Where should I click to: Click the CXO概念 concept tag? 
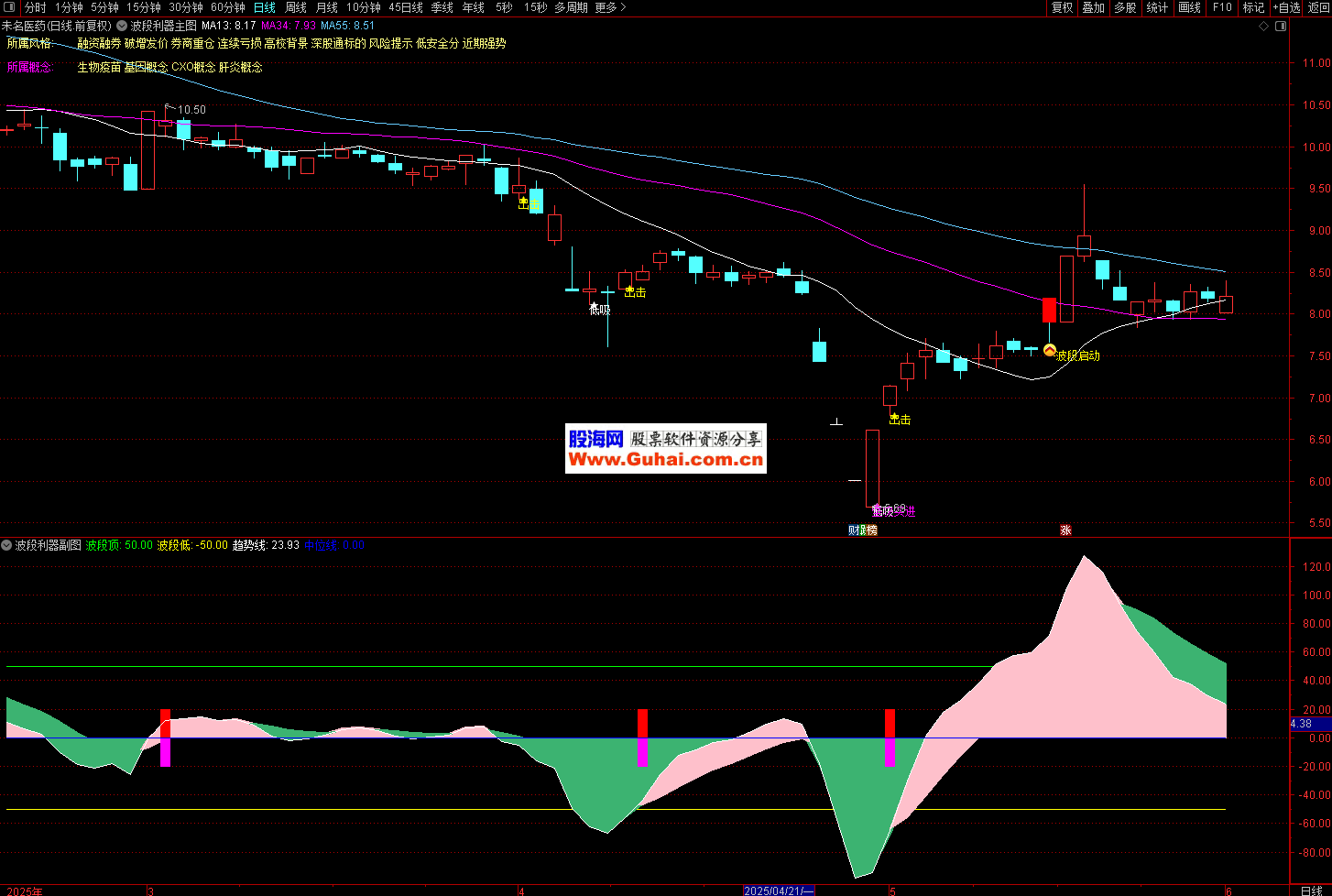pos(193,67)
